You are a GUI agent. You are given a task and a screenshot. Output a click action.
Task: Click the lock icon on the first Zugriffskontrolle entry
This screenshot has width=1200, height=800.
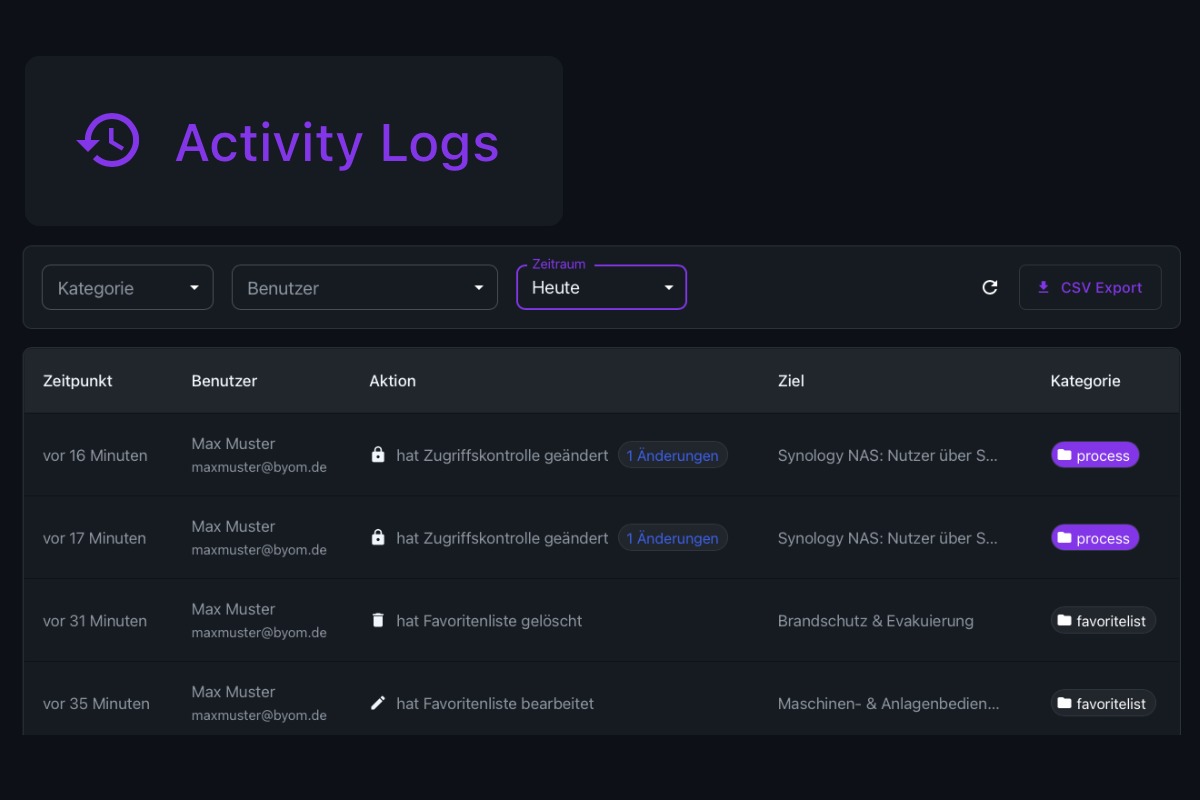pyautogui.click(x=377, y=455)
